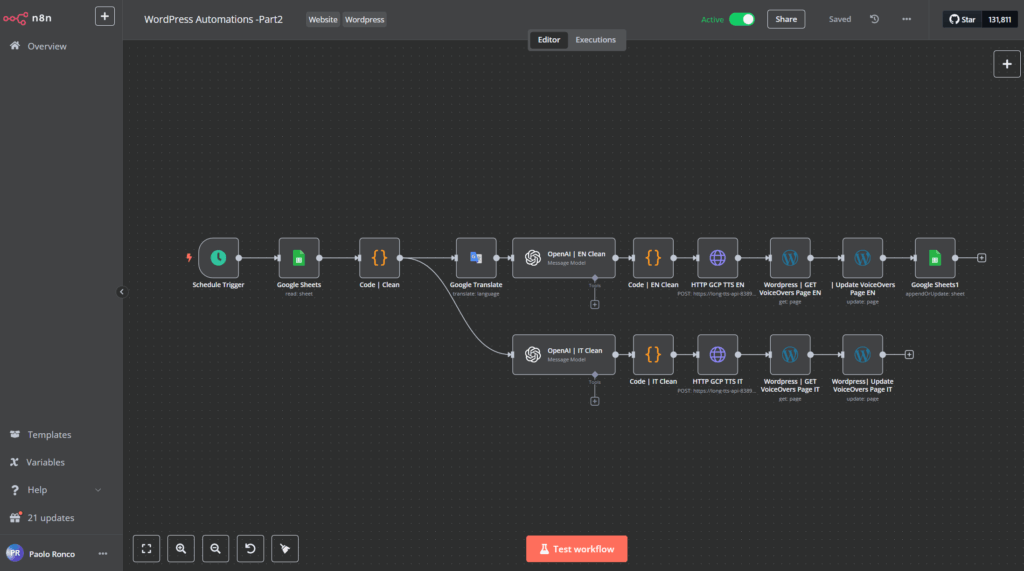Edit the workflow name WordPress Automations -Part2
This screenshot has height=571, width=1024.
click(x=214, y=20)
